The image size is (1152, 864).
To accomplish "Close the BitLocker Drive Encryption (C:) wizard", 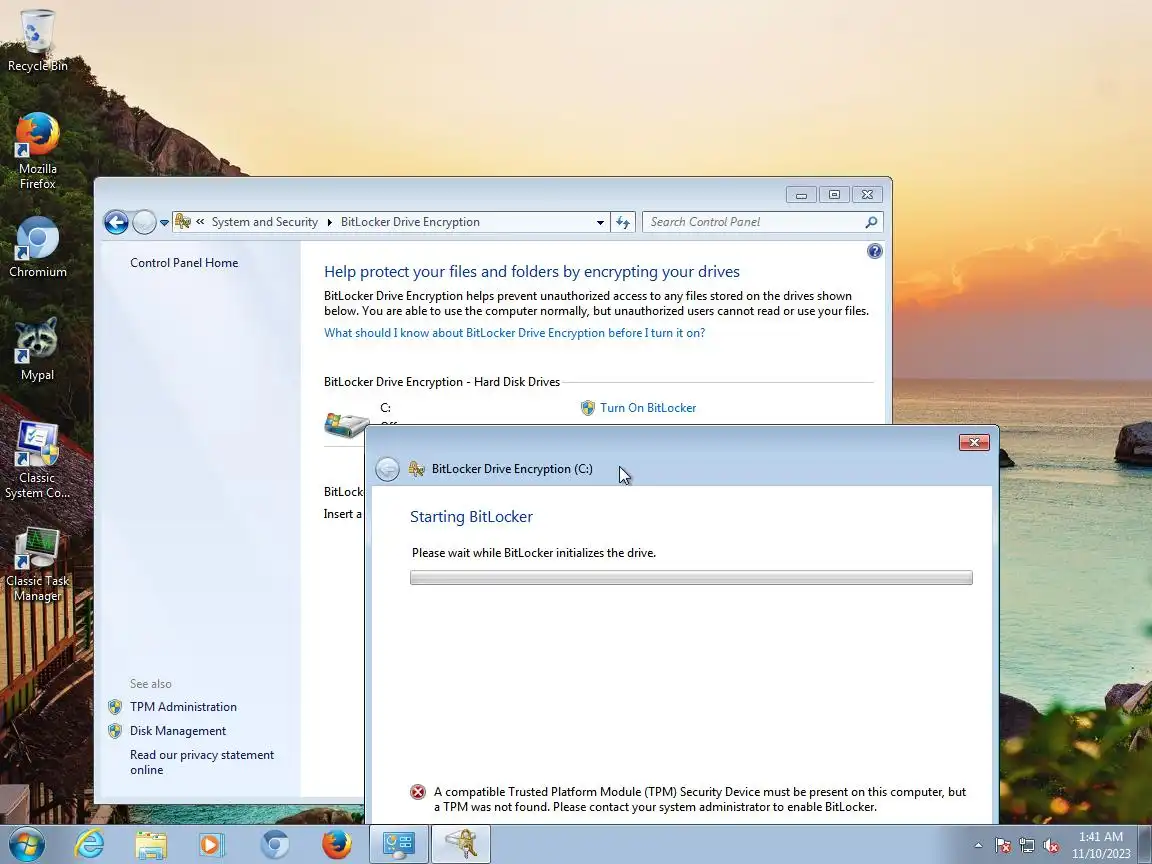I will (x=974, y=442).
